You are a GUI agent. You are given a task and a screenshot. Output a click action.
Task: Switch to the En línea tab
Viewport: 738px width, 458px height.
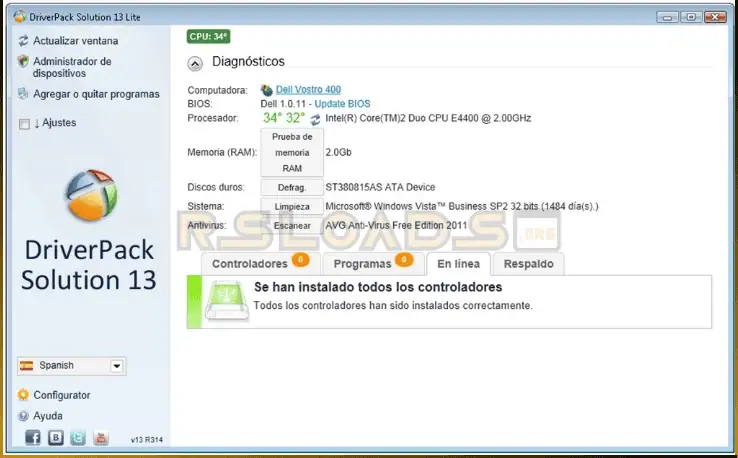pos(458,264)
